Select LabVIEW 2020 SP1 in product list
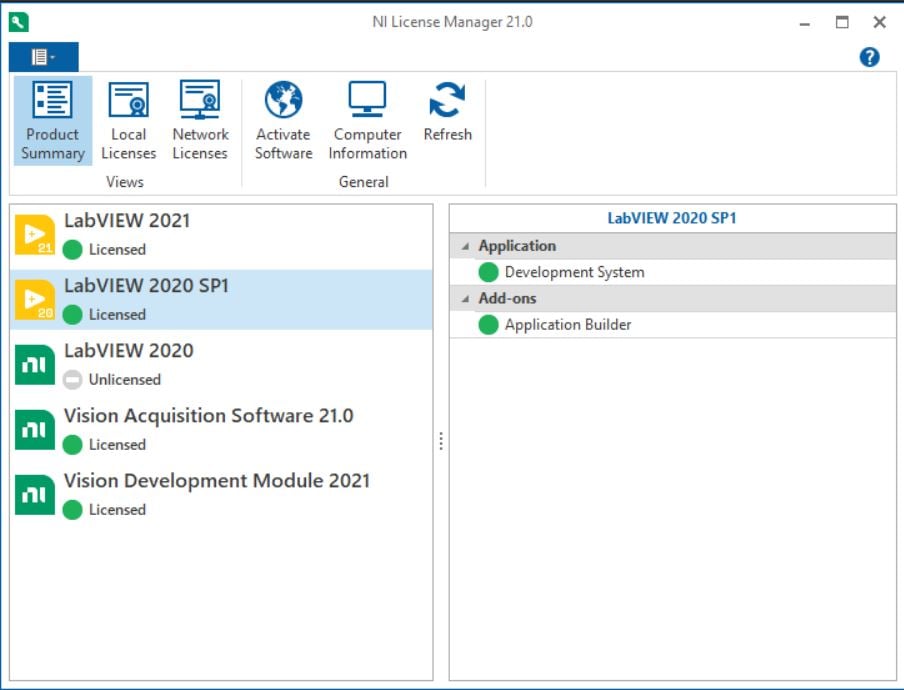The height and width of the screenshot is (690, 904). 221,300
